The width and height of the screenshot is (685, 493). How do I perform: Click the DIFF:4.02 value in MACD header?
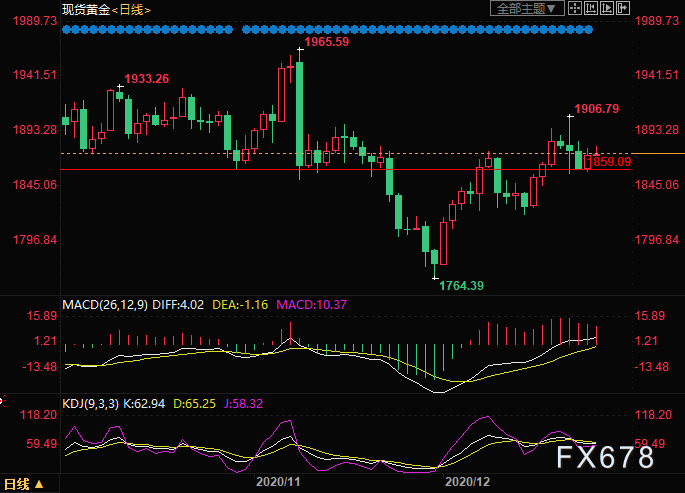click(x=178, y=303)
